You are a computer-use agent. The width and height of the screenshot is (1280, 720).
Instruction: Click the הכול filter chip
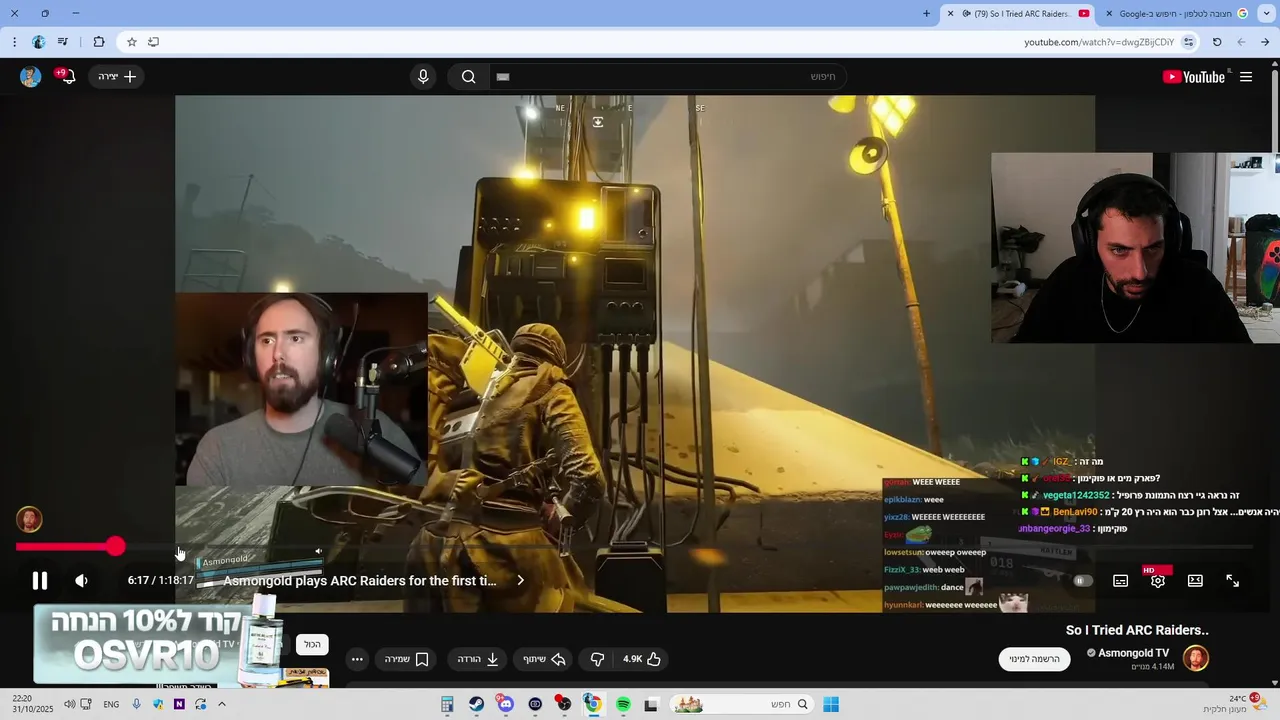(x=312, y=645)
